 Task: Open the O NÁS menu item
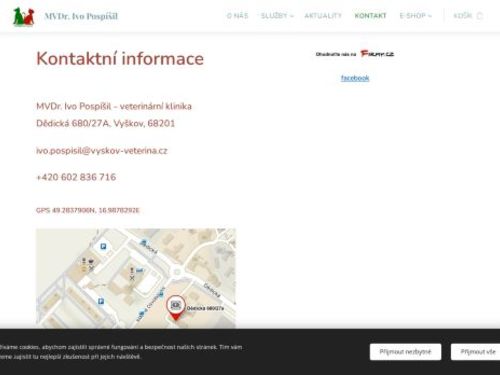pos(237,16)
